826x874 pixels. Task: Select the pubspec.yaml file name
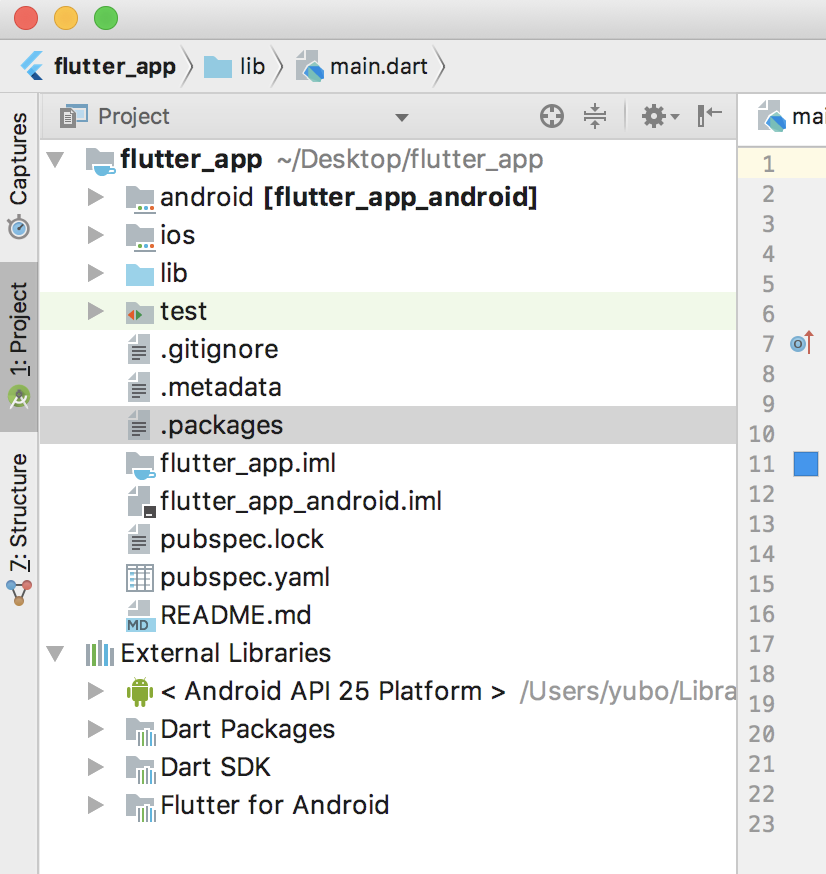245,577
